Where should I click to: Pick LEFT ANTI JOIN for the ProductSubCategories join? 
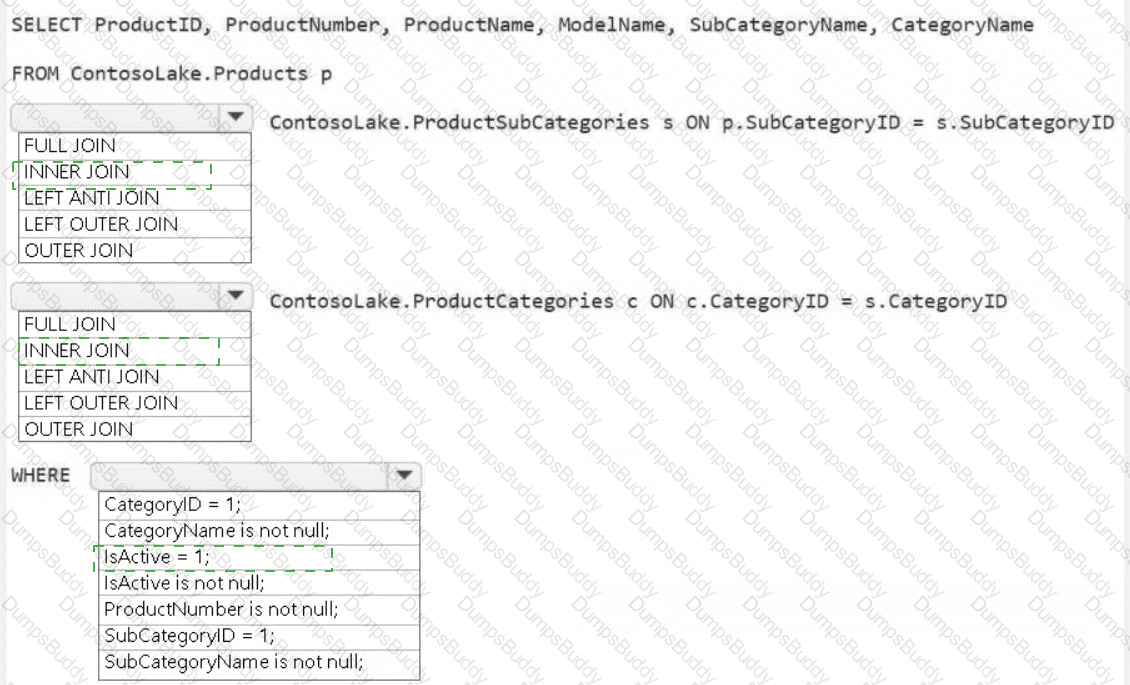[91, 198]
